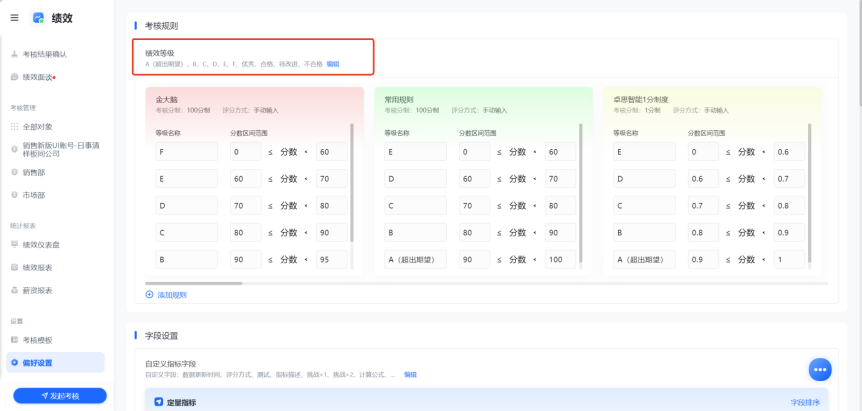Image resolution: width=862 pixels, height=411 pixels.
Task: Click the 定量指标 label text
Action: click(x=181, y=403)
